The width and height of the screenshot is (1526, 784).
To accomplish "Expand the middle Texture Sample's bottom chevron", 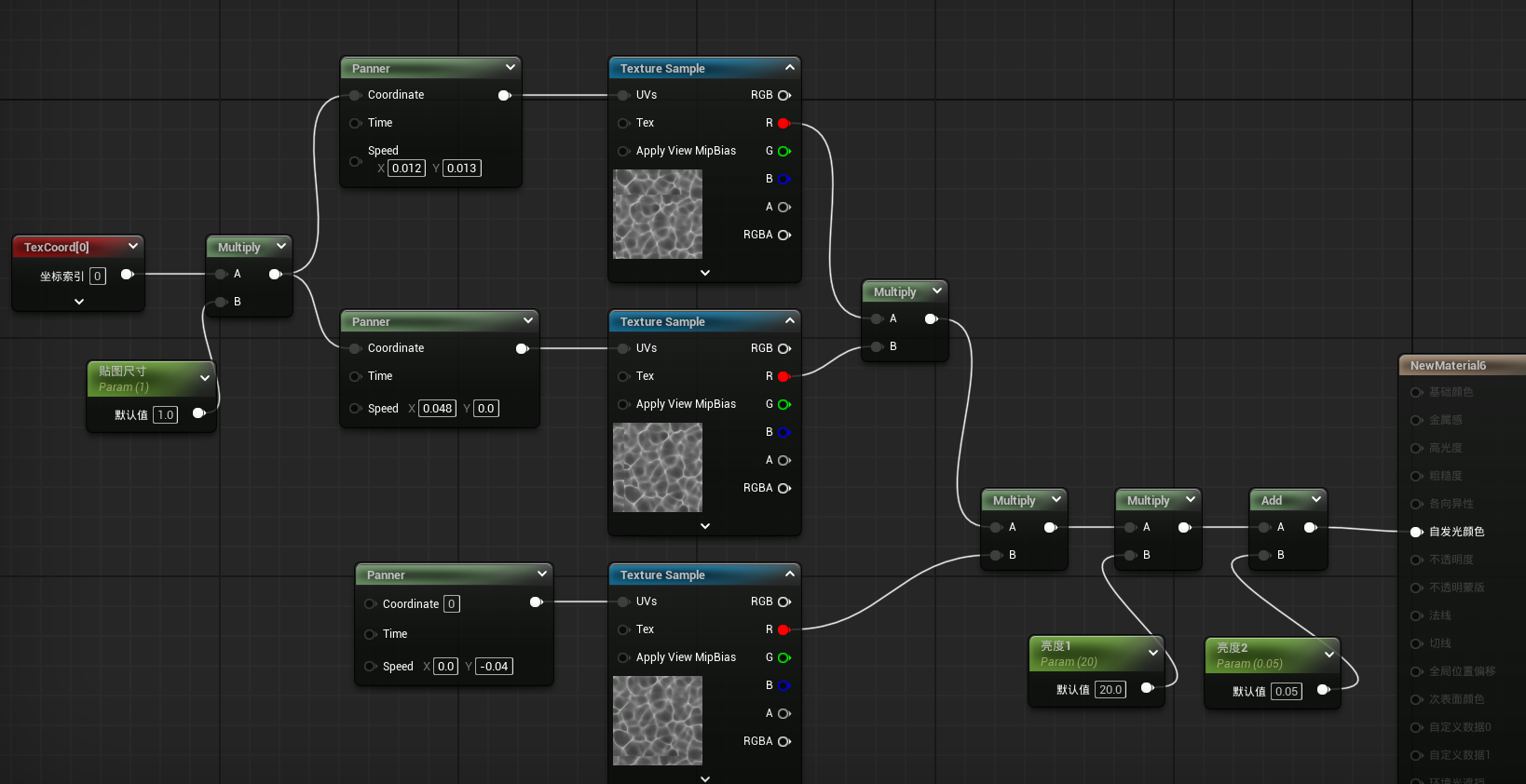I will (705, 526).
